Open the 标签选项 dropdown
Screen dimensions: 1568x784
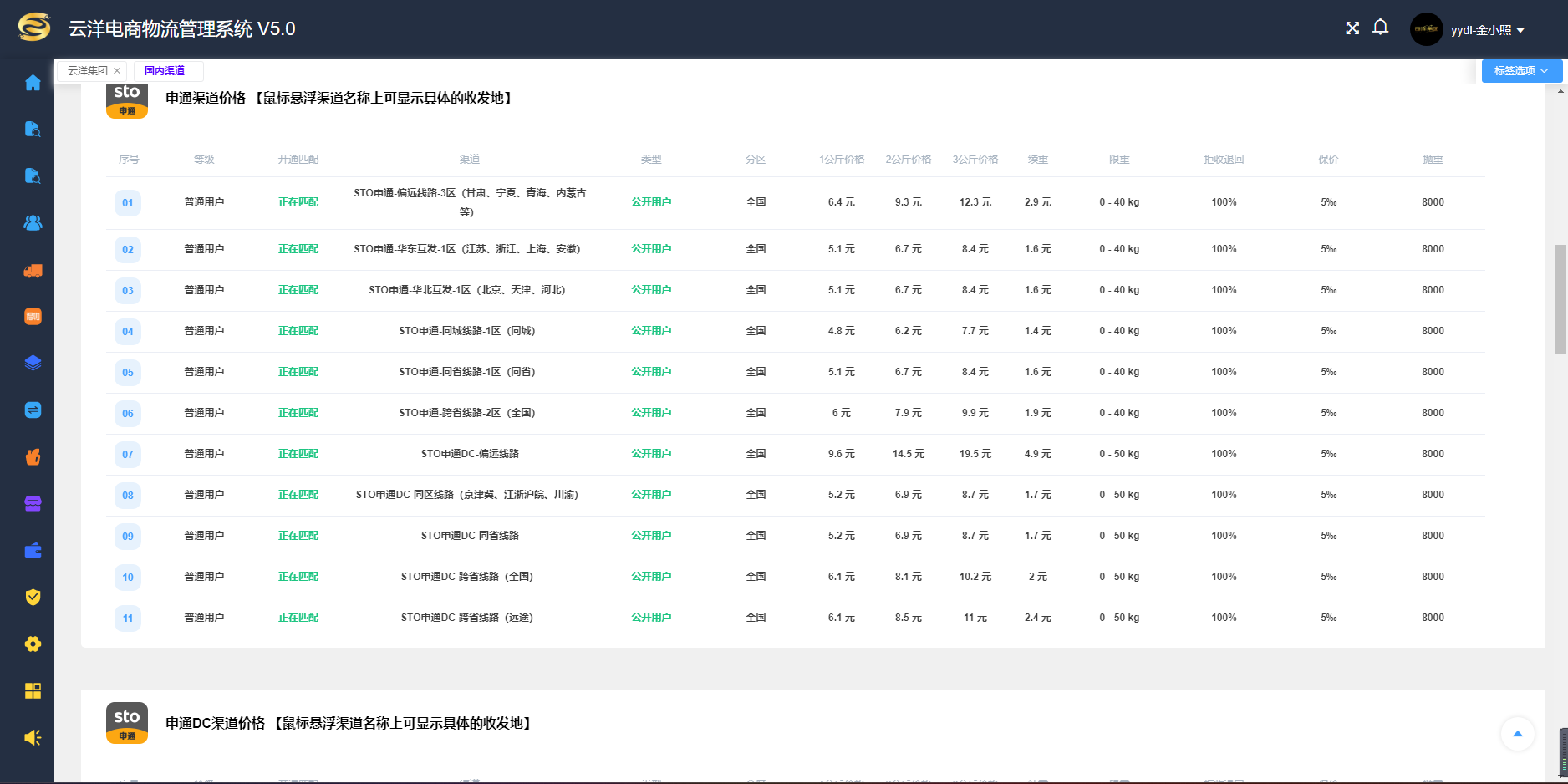point(1522,71)
